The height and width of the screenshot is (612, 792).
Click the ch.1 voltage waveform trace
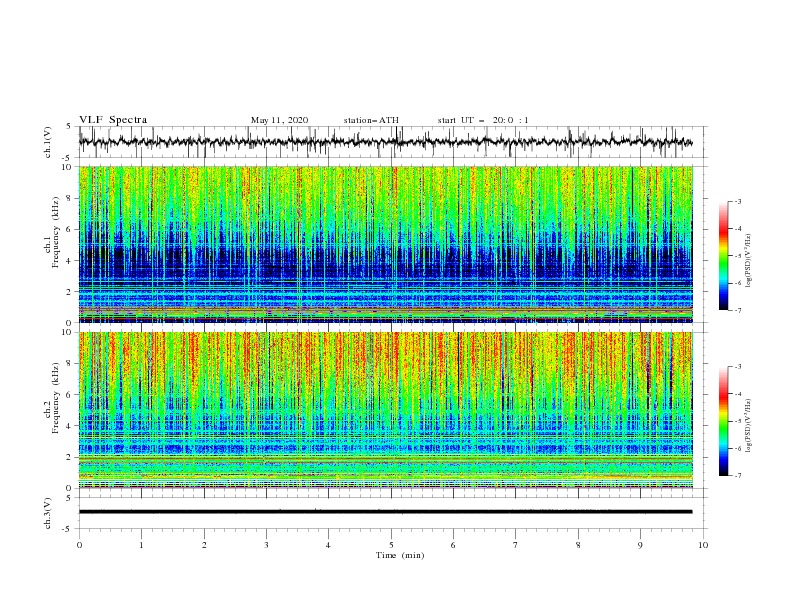click(x=385, y=142)
